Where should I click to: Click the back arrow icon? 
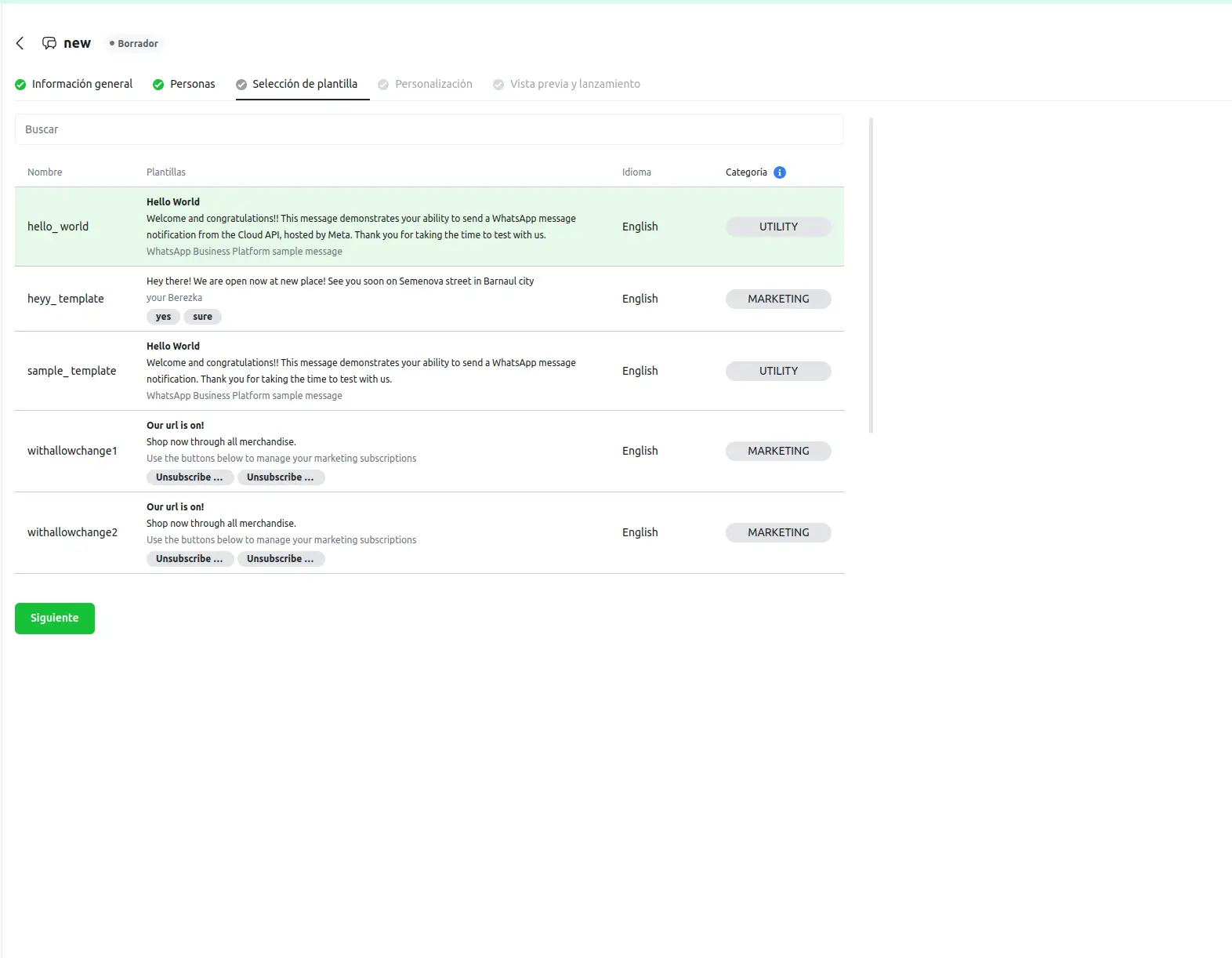click(20, 43)
